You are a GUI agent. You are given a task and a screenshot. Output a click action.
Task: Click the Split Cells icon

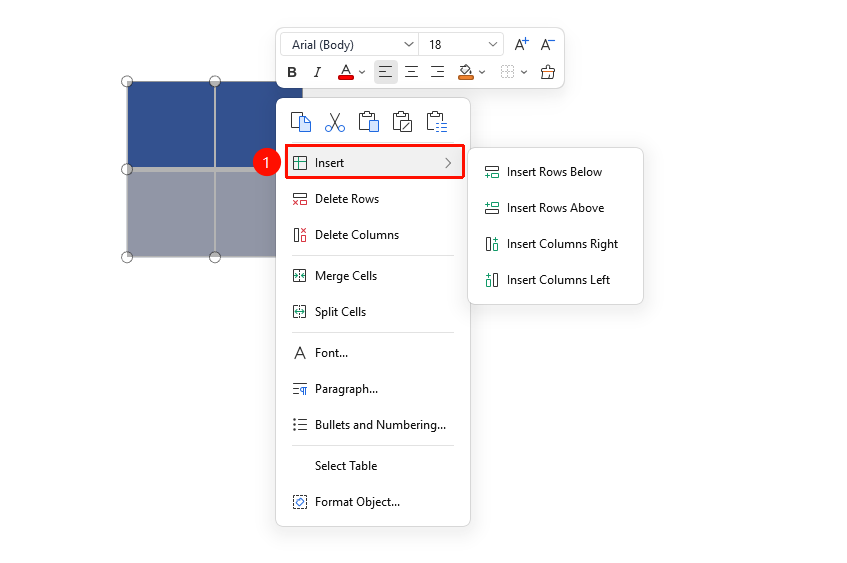(300, 312)
